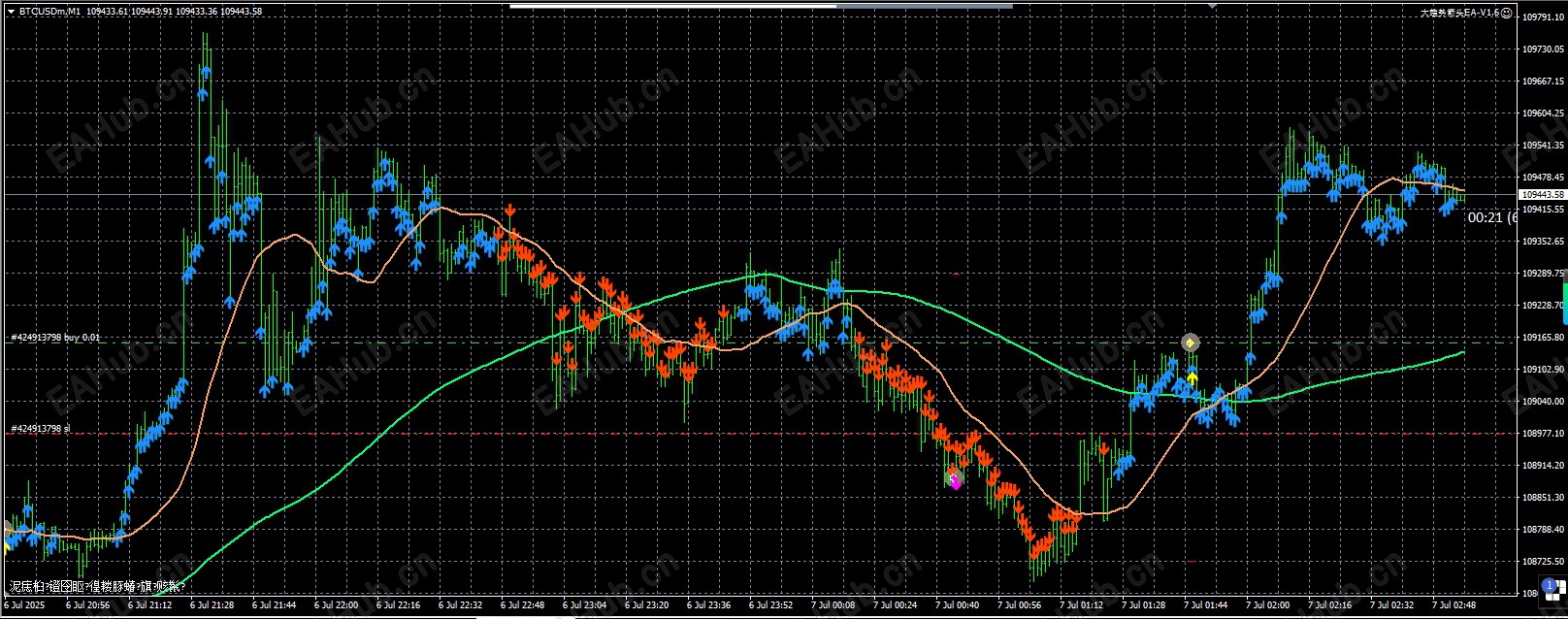The height and width of the screenshot is (619, 1568).
Task: Click the current price label 109443.58
Action: tap(1543, 195)
